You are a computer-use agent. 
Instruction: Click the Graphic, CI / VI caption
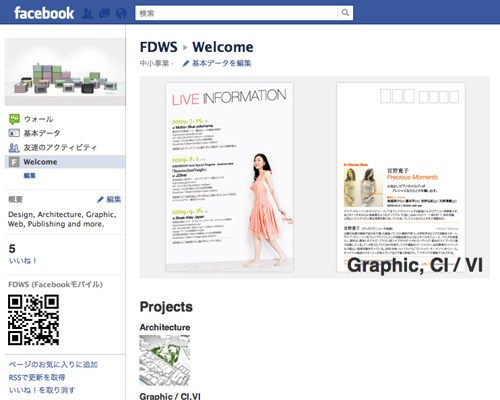[415, 265]
